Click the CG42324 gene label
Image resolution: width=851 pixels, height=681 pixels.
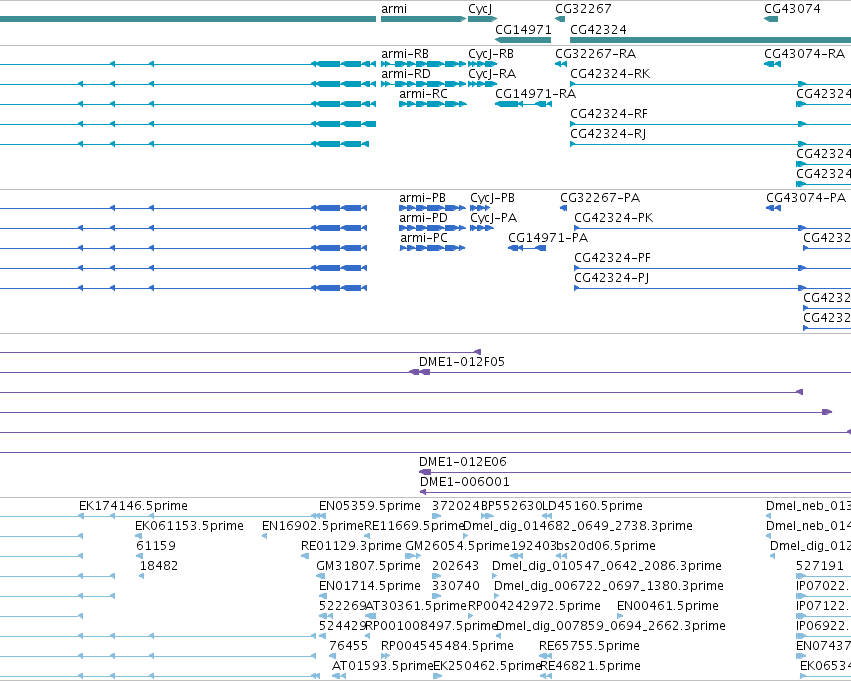(598, 29)
